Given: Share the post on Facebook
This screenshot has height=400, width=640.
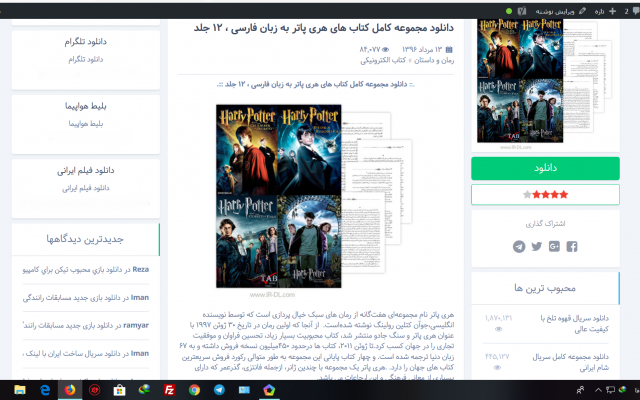Looking at the screenshot, I should point(572,246).
